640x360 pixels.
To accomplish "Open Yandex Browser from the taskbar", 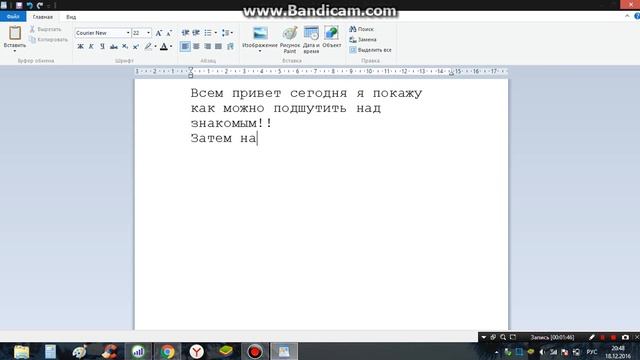I will click(x=196, y=351).
